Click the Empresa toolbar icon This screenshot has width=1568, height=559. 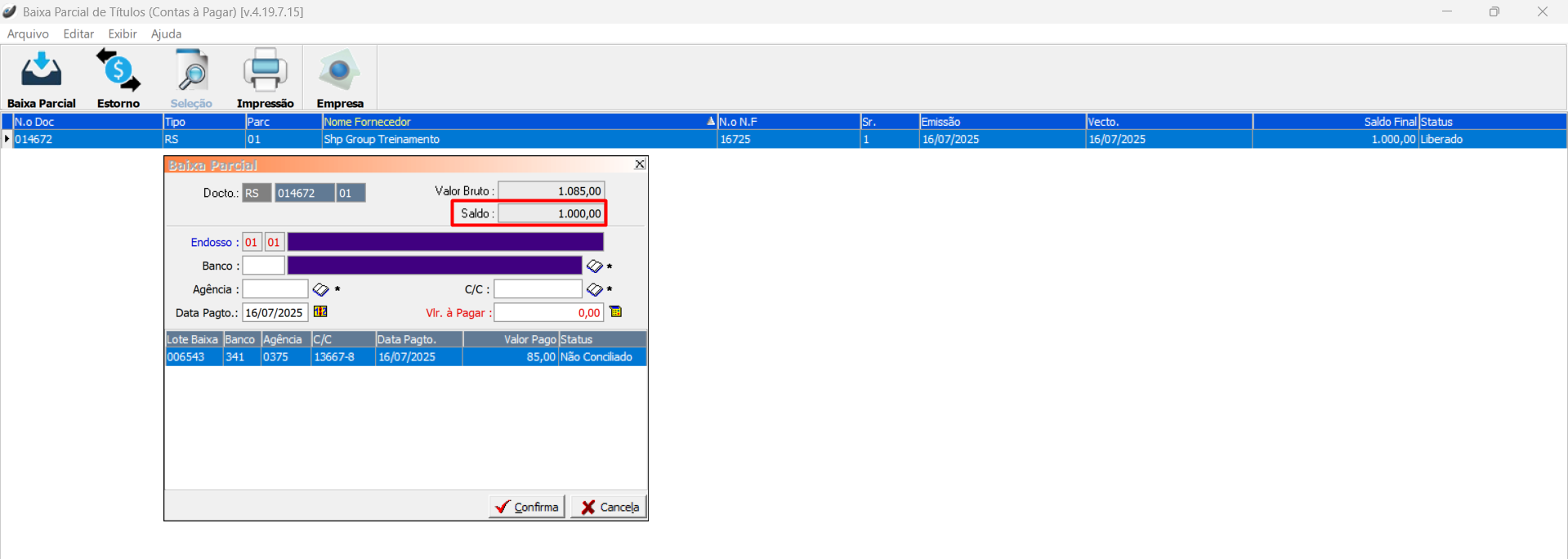(340, 78)
